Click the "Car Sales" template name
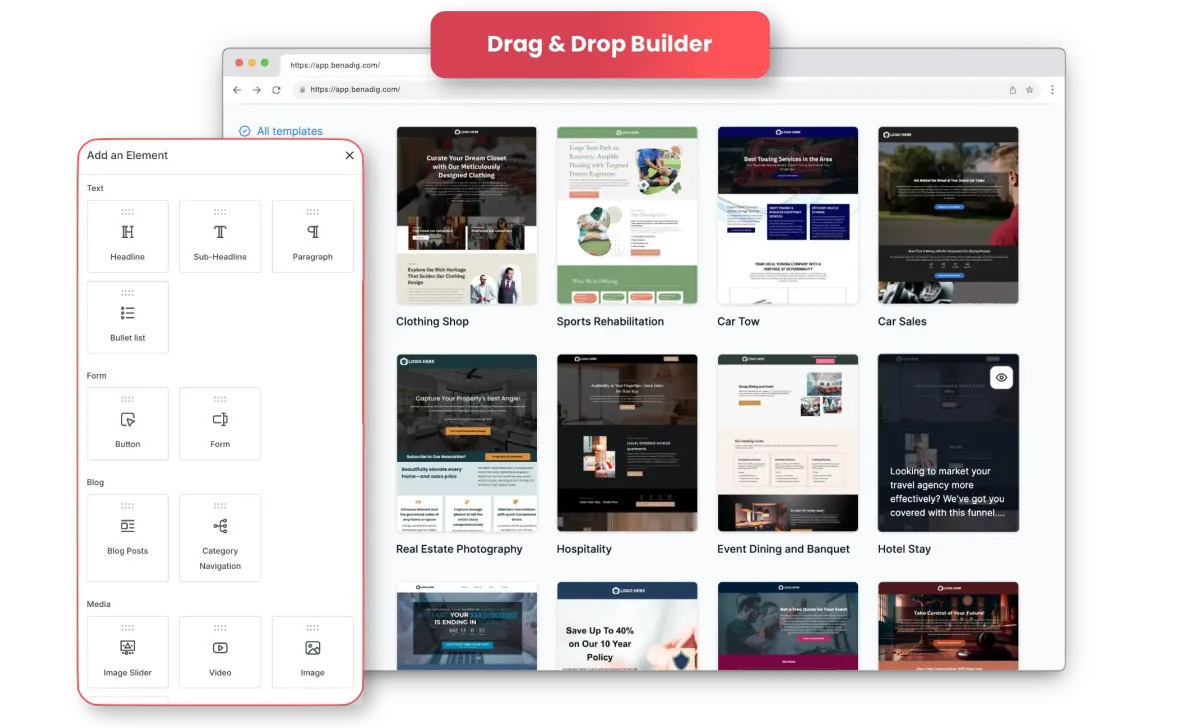 point(902,322)
